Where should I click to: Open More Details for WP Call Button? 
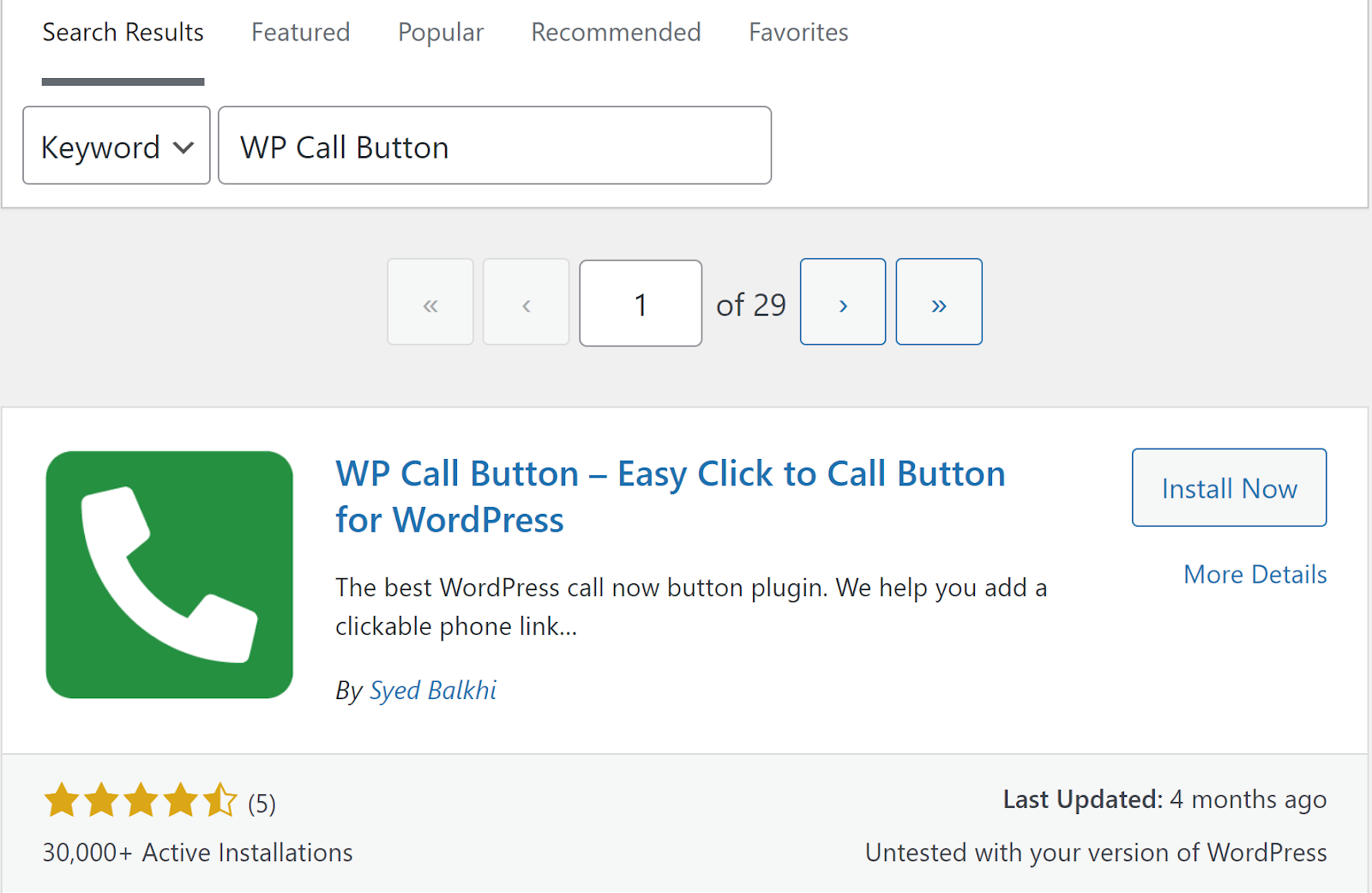(x=1255, y=574)
